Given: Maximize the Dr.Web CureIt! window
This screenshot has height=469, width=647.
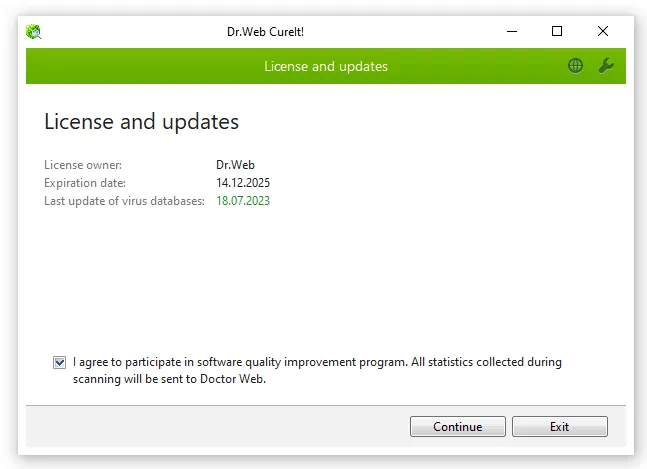Looking at the screenshot, I should coord(557,31).
